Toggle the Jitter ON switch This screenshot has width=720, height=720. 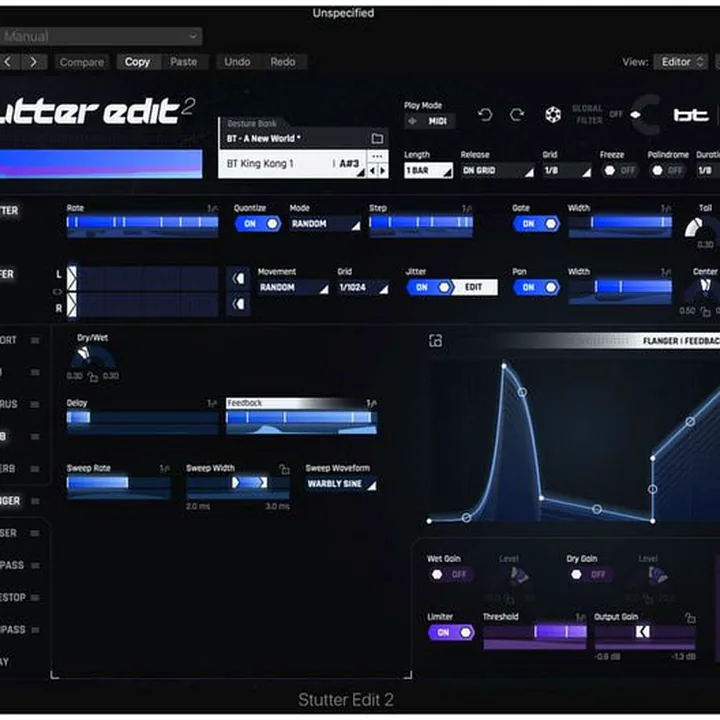coord(429,287)
